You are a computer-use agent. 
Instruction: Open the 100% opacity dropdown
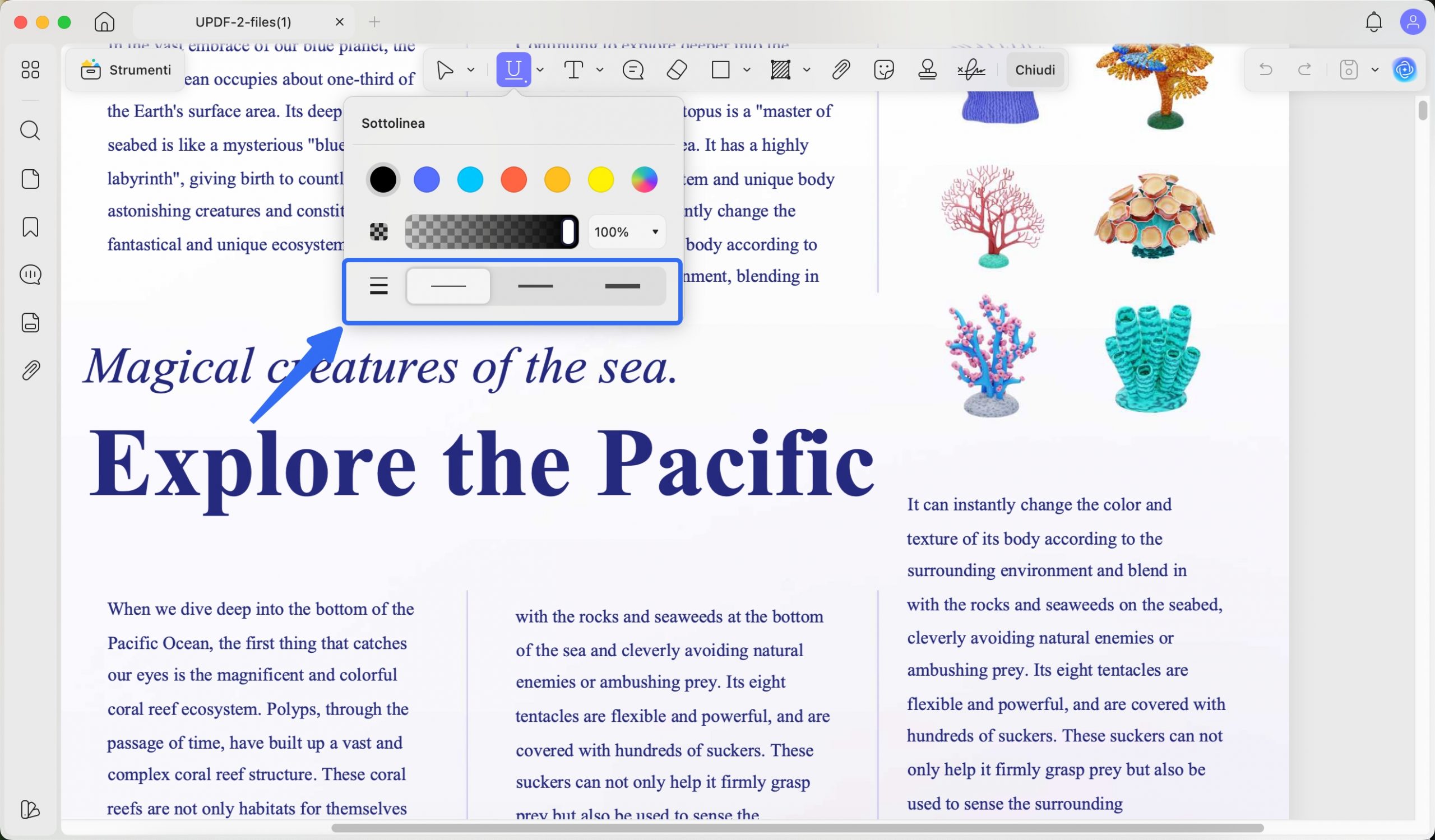[626, 232]
